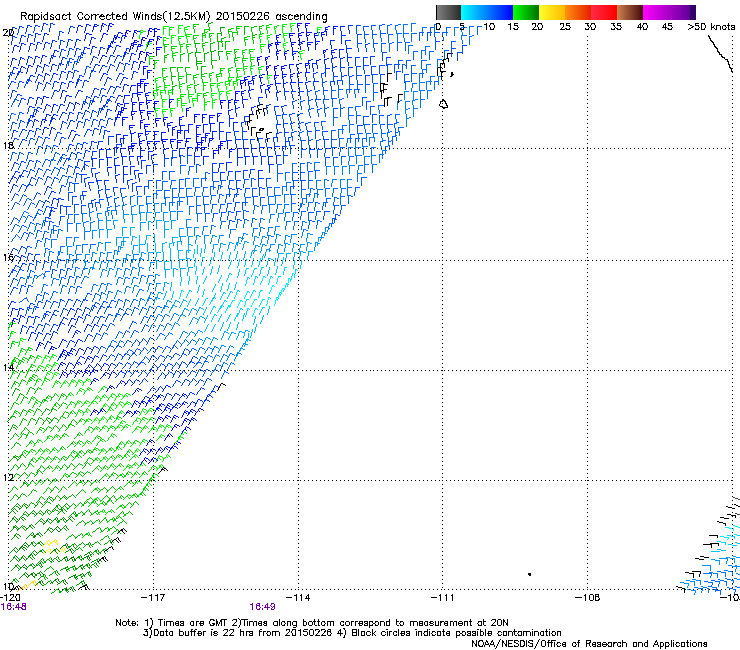Click the word 'ascending' in the title
Image resolution: width=740 pixels, height=650 pixels.
(301, 17)
